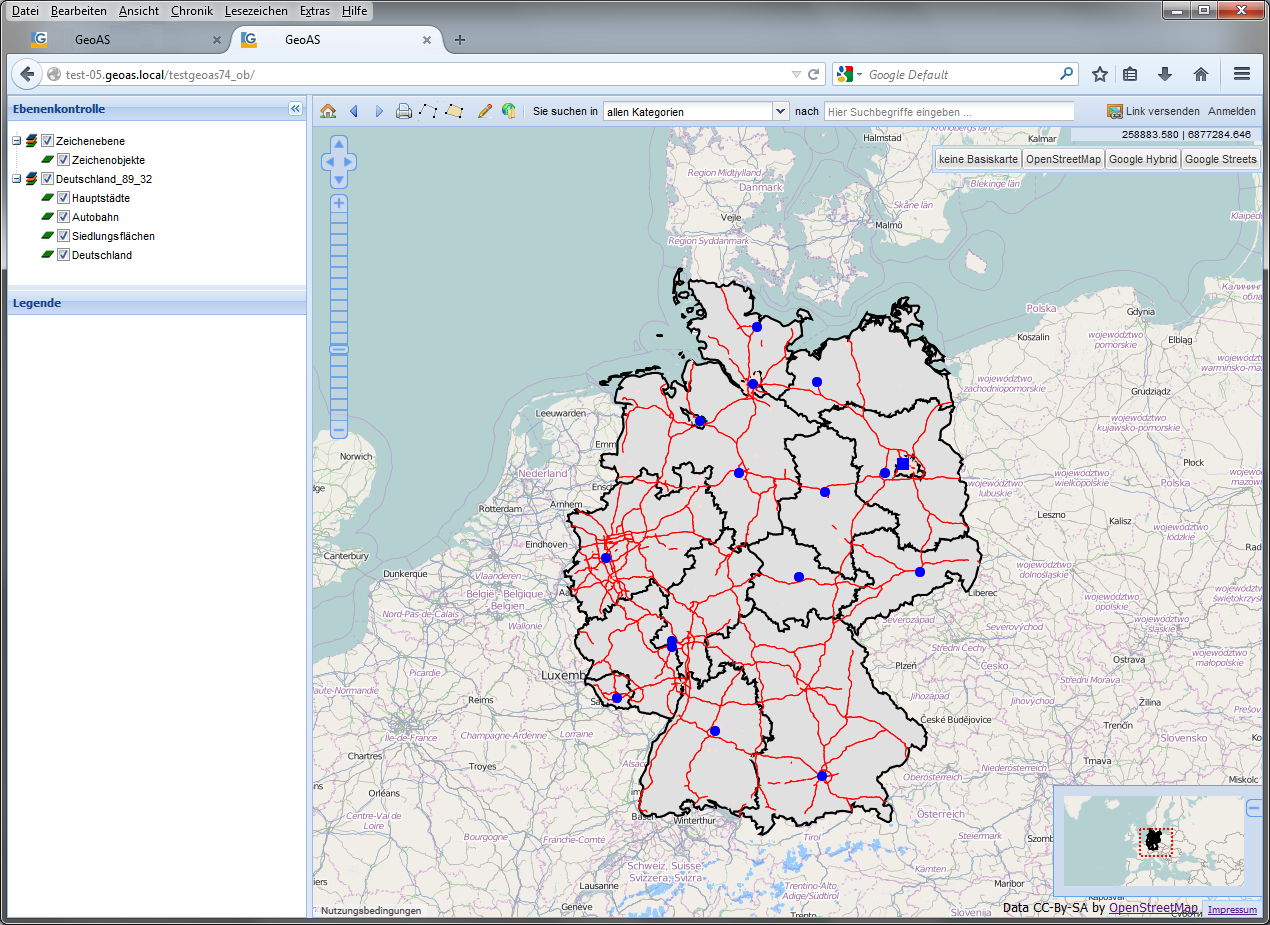1270x925 pixels.
Task: Uncheck the Autobahn layer checkbox
Action: pyautogui.click(x=63, y=217)
